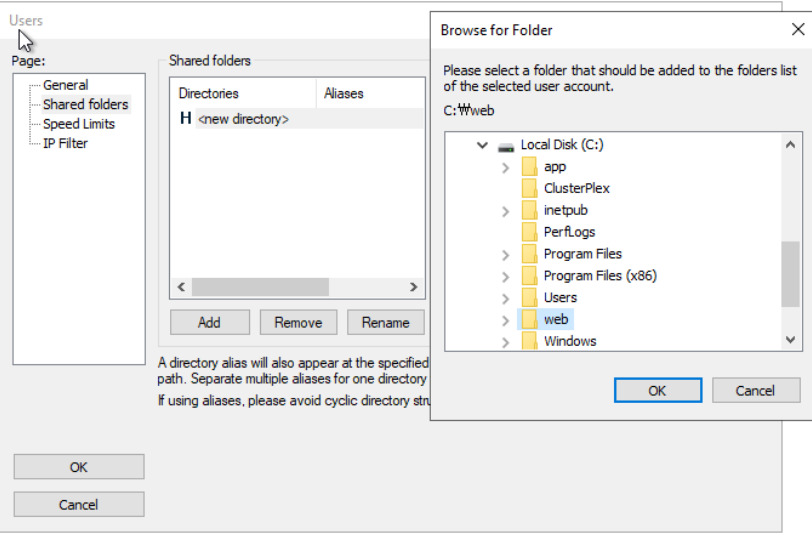Click the folder tree scroll up arrow

(790, 144)
